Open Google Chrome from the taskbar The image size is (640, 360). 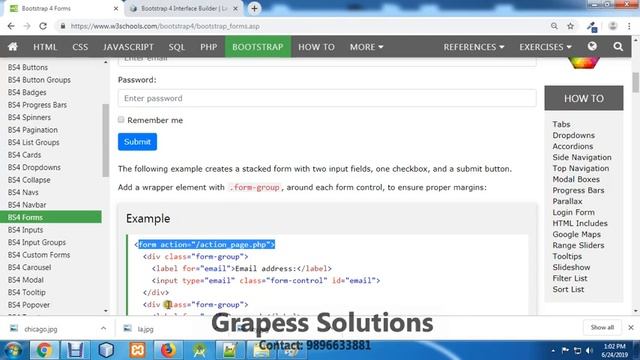click(x=44, y=350)
